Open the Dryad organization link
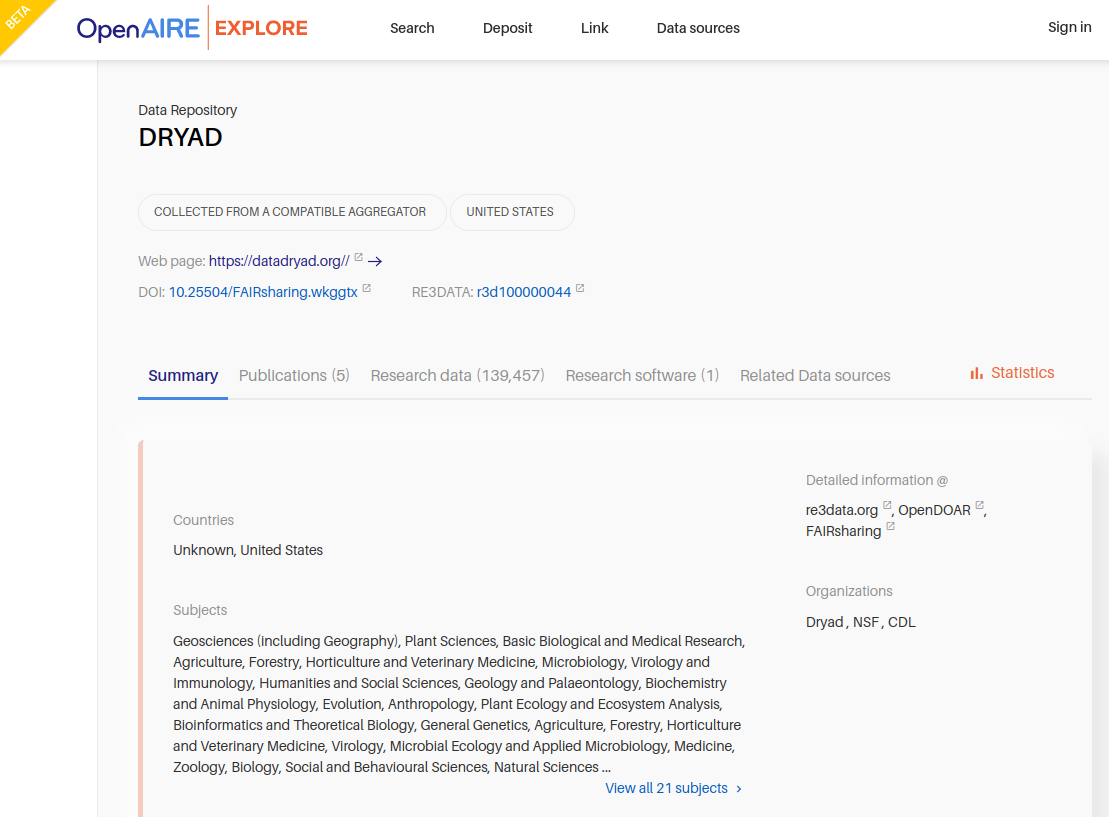The width and height of the screenshot is (1109, 817). pos(825,622)
